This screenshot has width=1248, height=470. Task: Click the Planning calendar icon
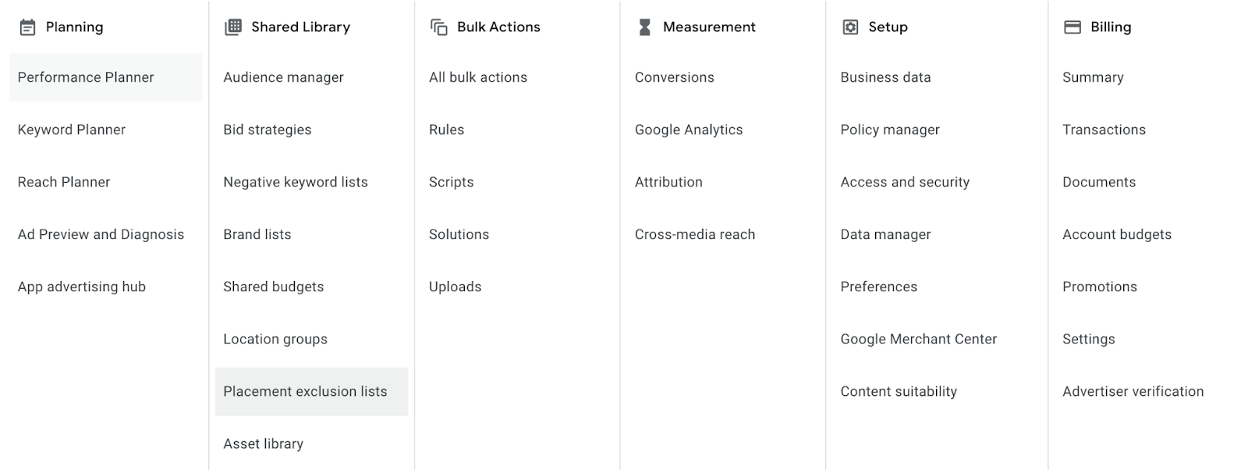[27, 27]
